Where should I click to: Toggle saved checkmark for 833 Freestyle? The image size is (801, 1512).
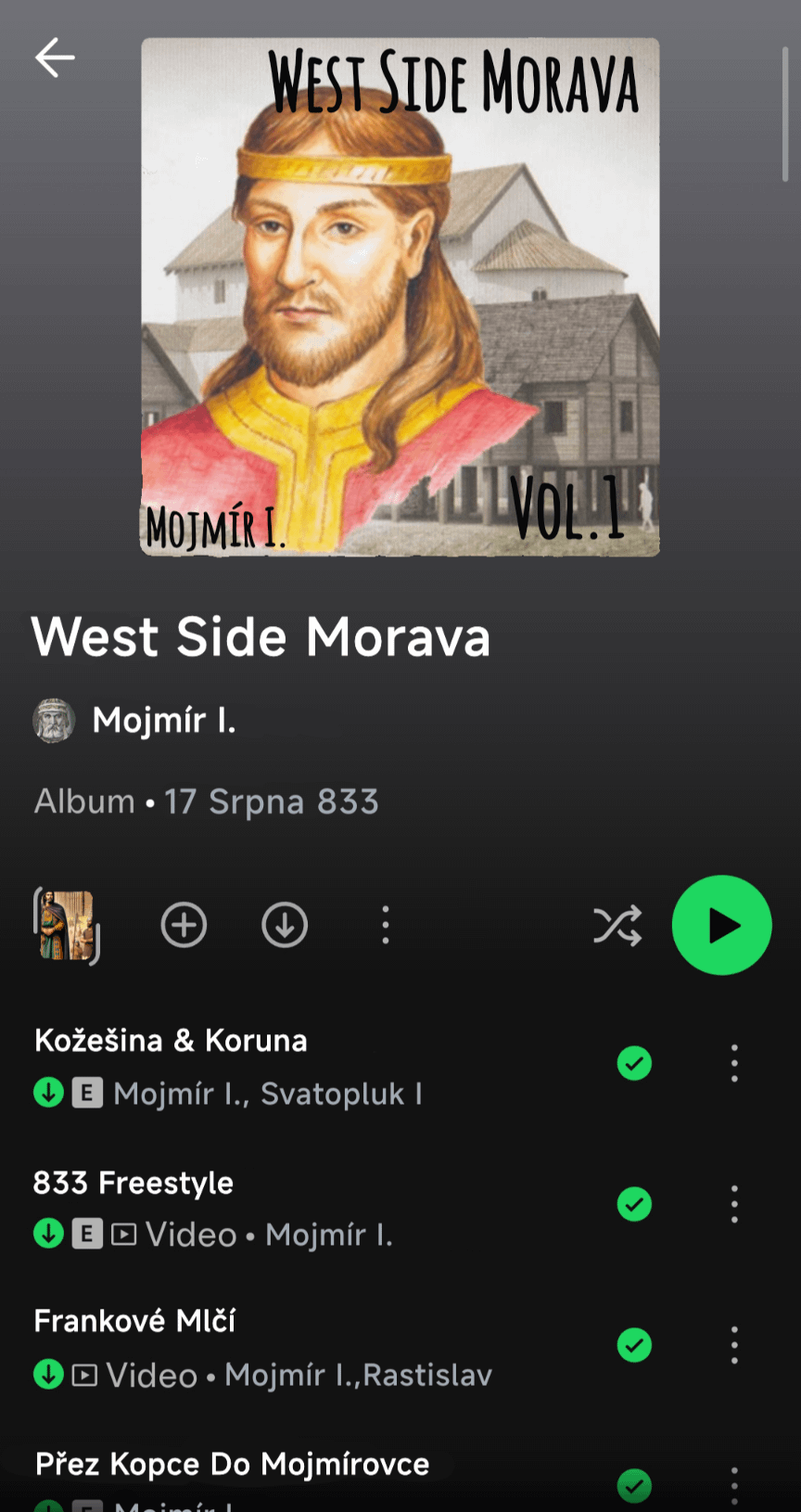coord(634,1204)
